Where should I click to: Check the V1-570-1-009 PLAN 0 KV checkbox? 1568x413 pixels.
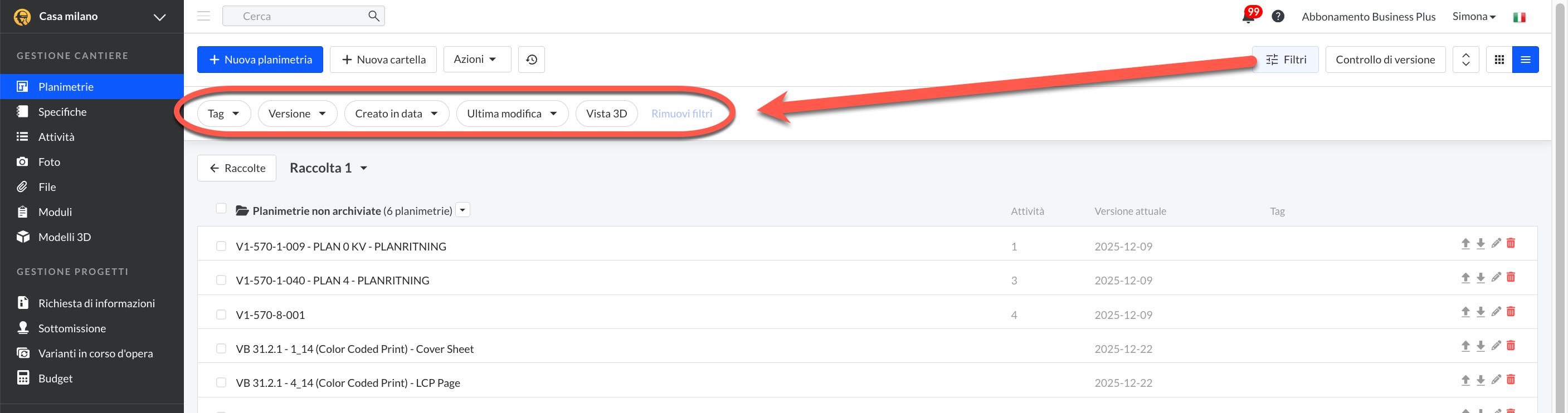(221, 247)
